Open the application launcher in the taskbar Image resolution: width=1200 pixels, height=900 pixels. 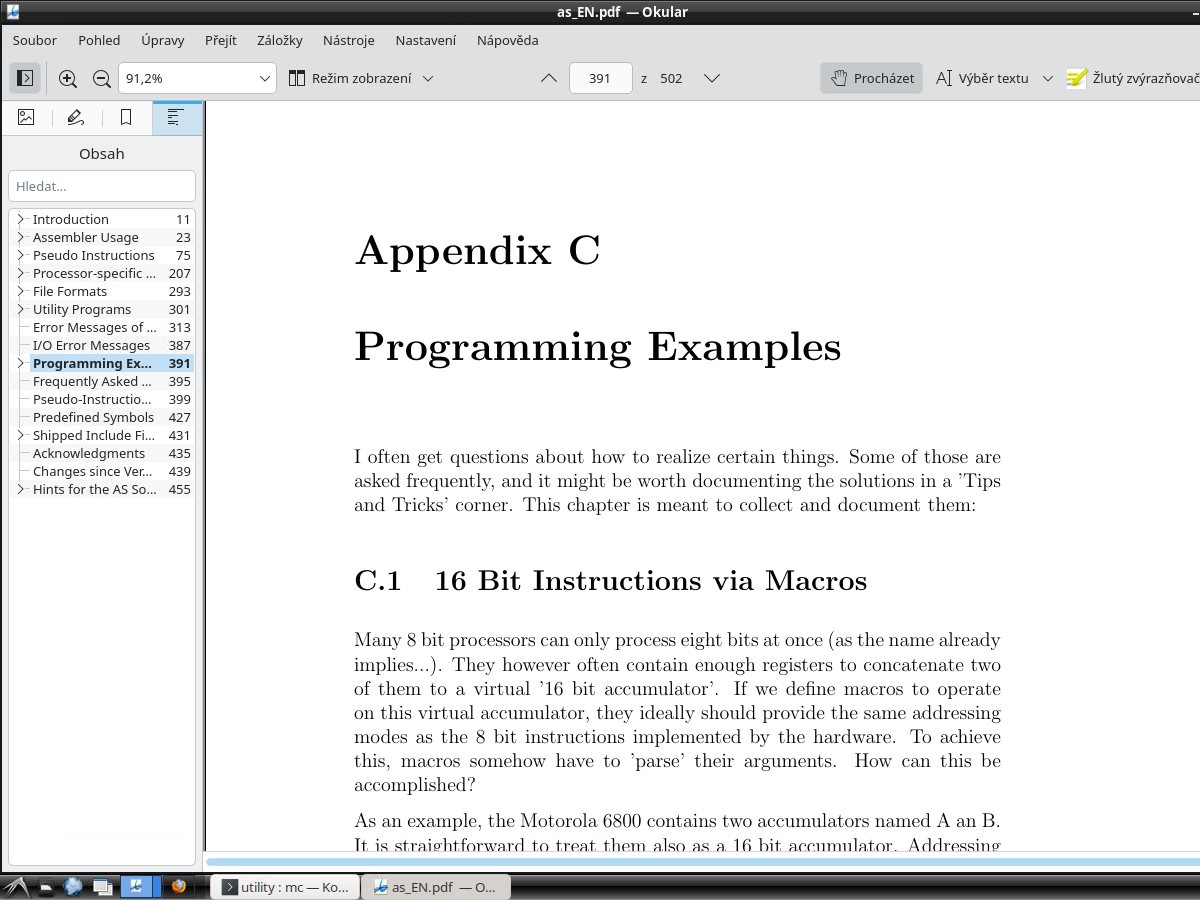pos(16,886)
